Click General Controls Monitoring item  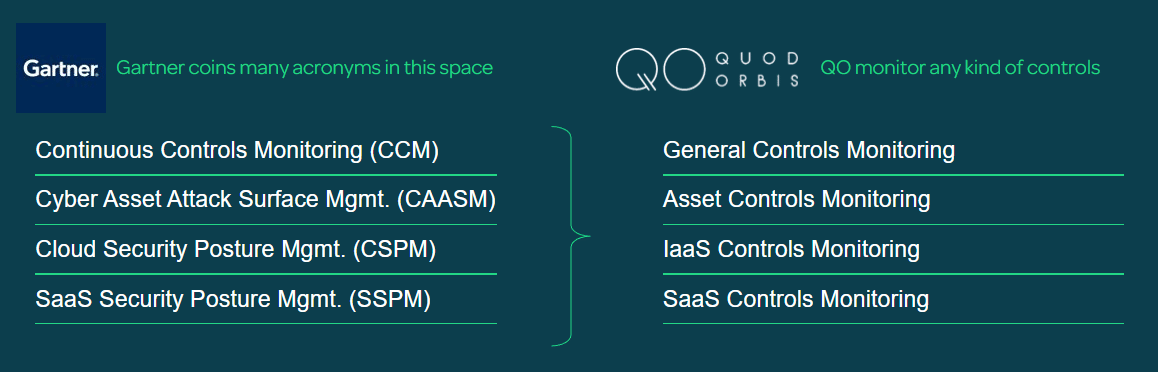(893, 151)
